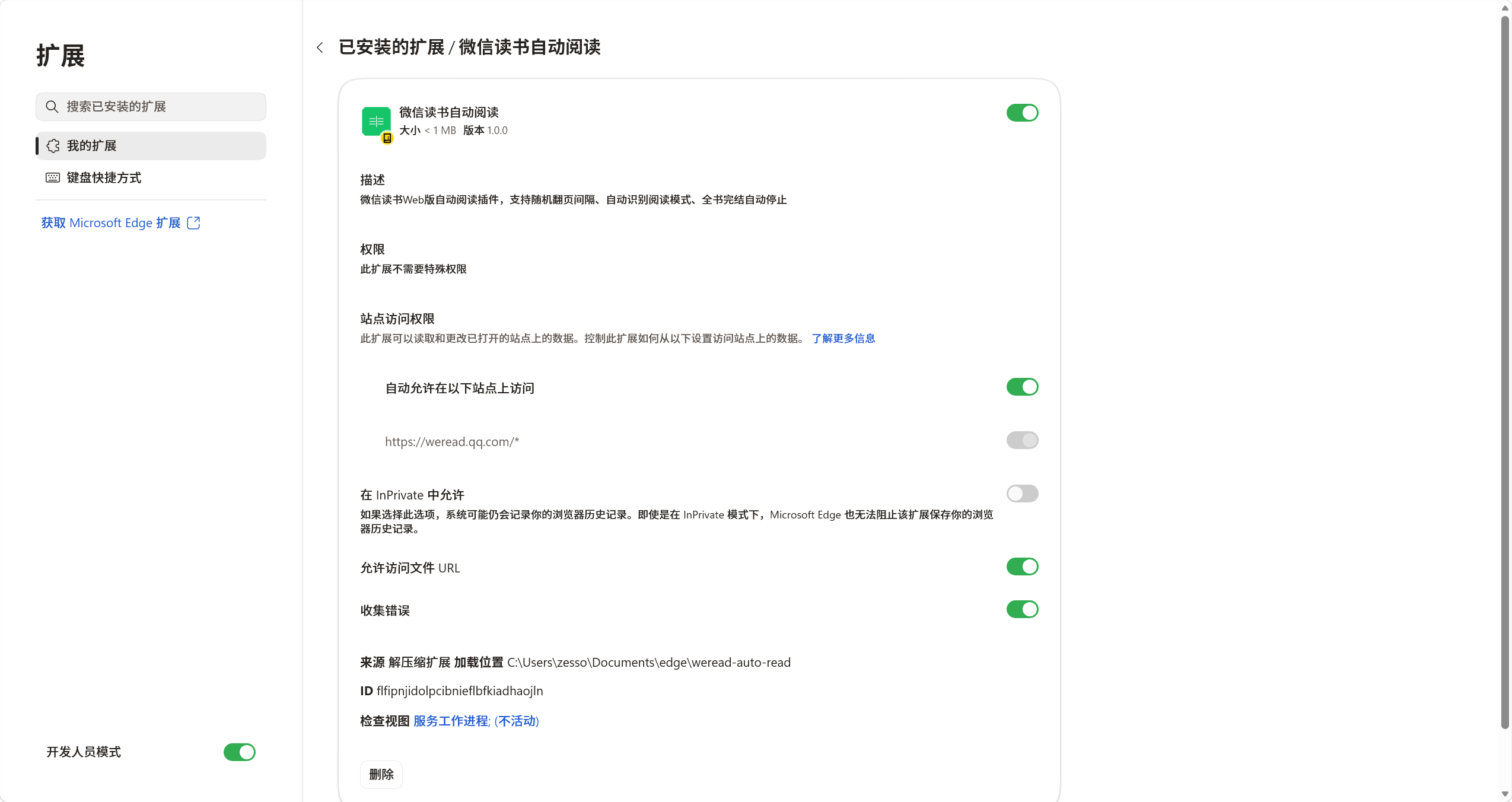Click the 此扩展不需要特殊权限 text
Screen dimensions: 1512x802
413,269
